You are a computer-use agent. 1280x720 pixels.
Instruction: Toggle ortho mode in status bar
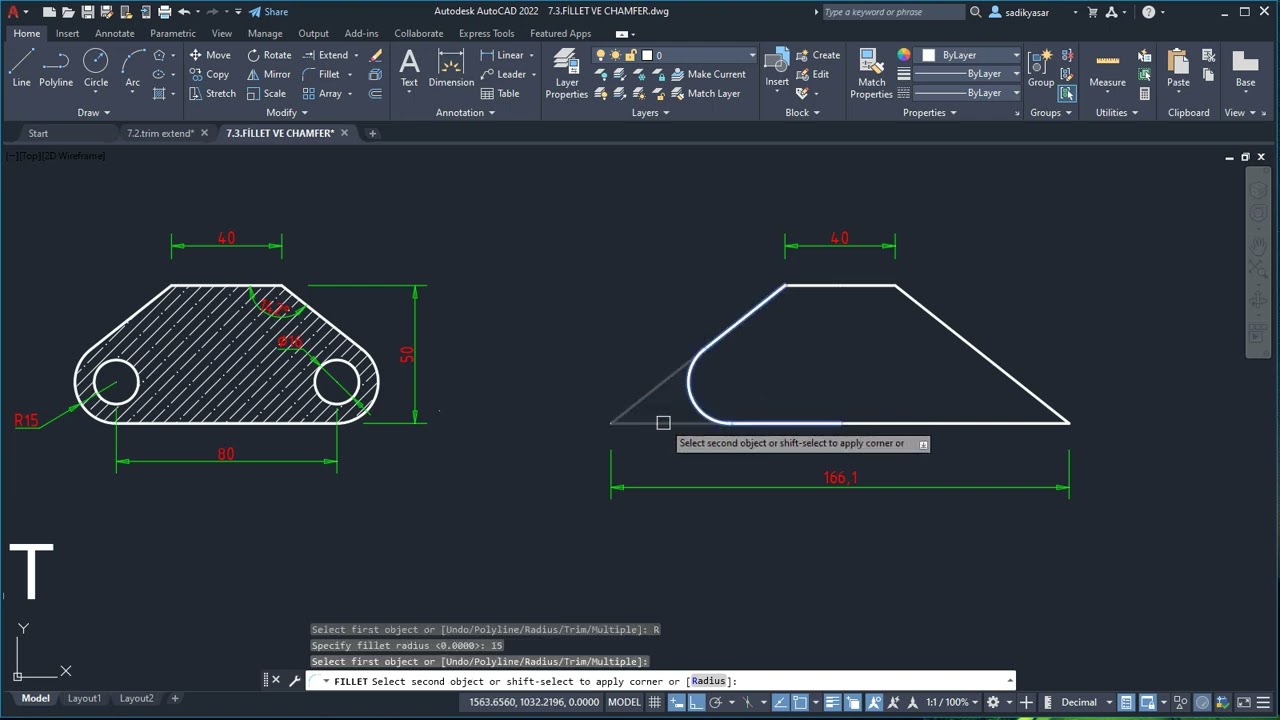point(697,702)
